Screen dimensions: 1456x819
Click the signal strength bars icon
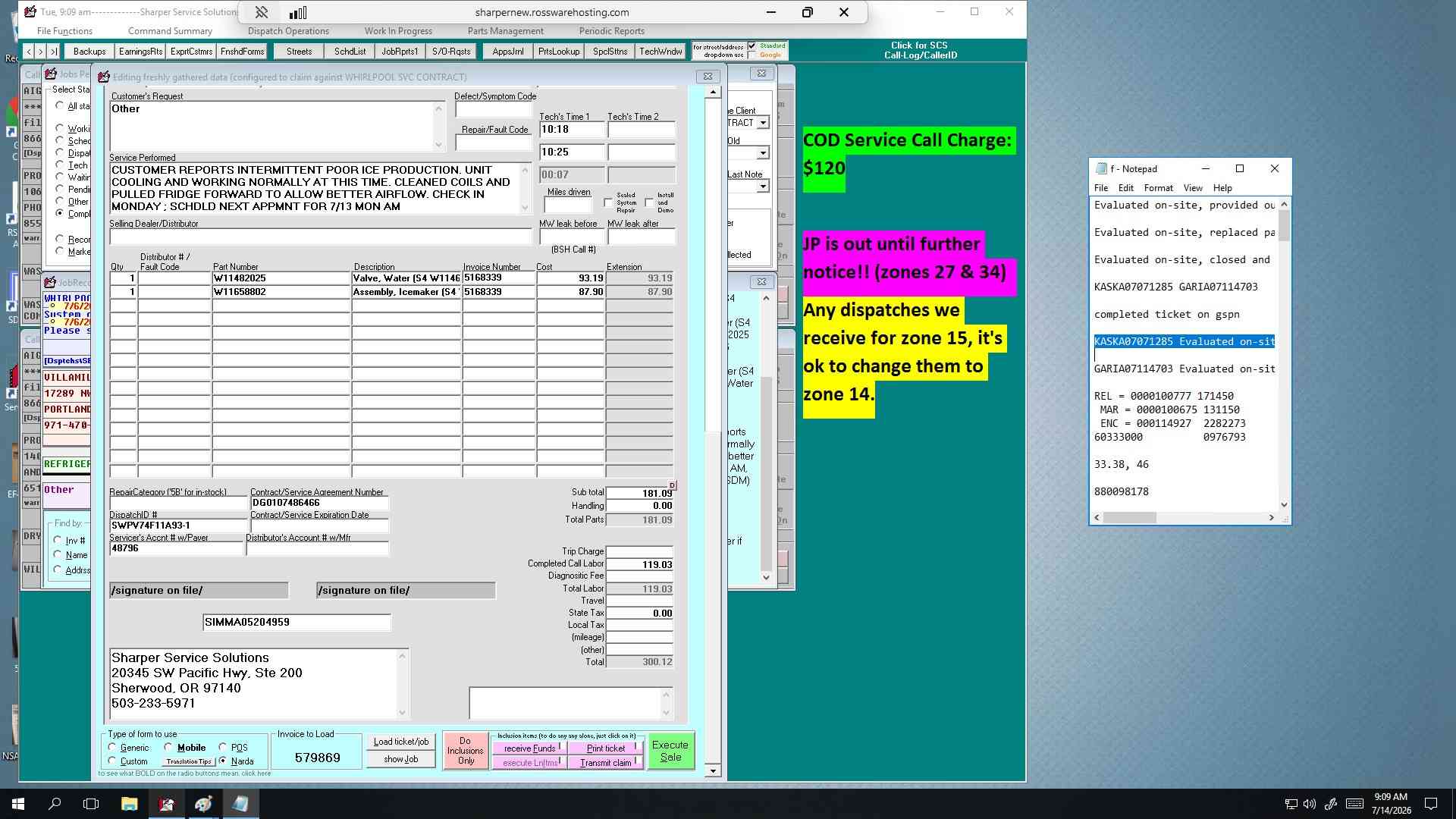[x=298, y=12]
